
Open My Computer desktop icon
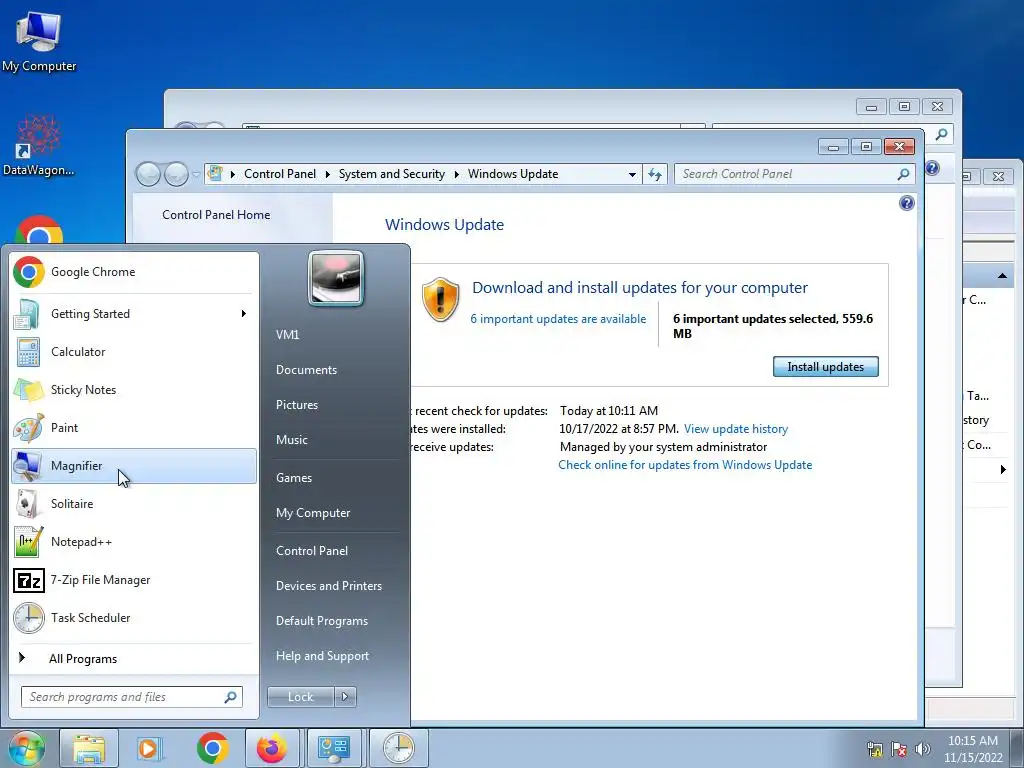pyautogui.click(x=39, y=41)
